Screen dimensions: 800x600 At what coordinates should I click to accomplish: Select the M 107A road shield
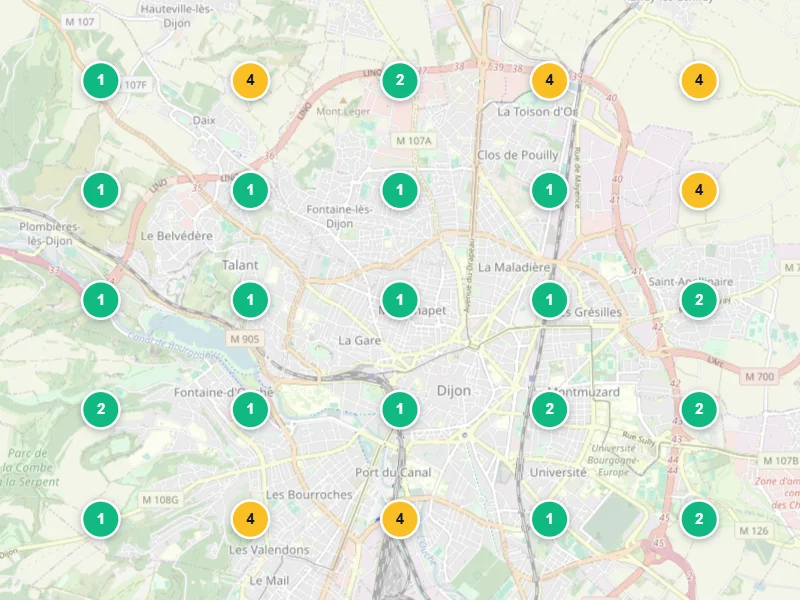tap(414, 140)
